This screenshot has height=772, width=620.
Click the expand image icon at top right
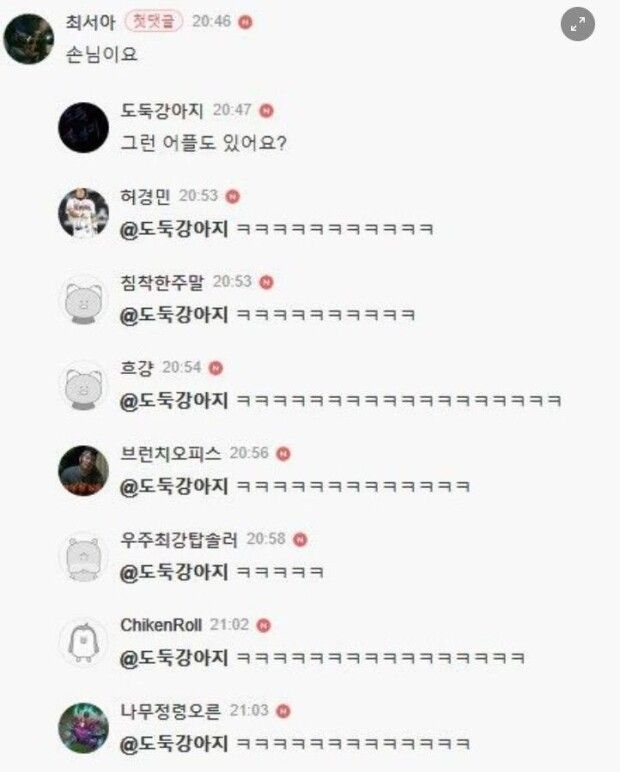pyautogui.click(x=578, y=24)
